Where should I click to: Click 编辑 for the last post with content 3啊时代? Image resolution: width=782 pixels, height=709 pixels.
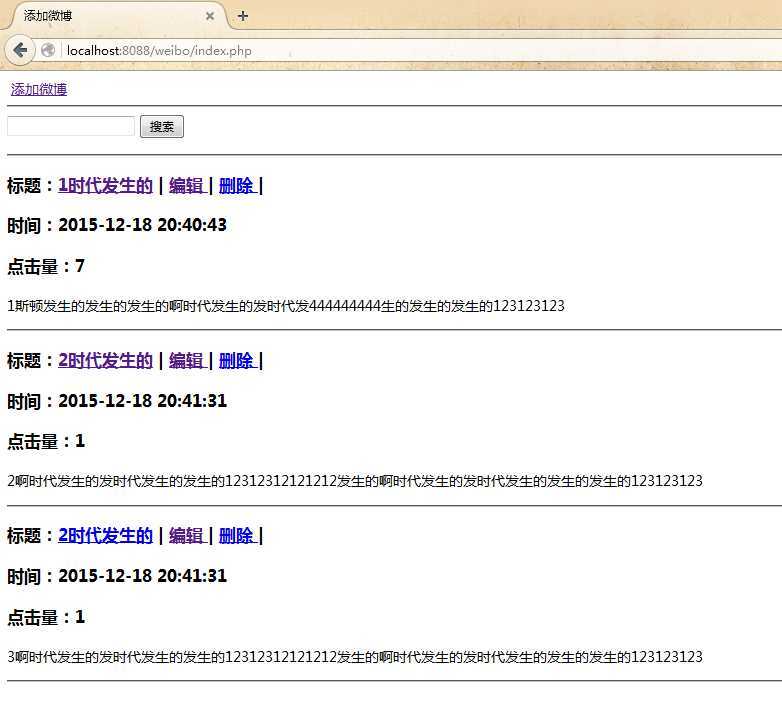point(187,535)
